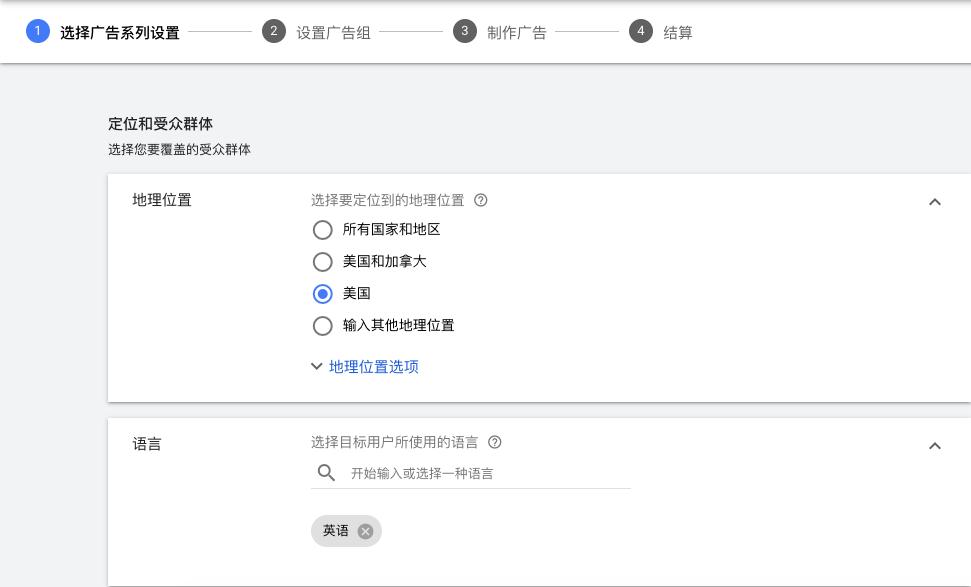Click the selected 美国 radio button

[322, 293]
